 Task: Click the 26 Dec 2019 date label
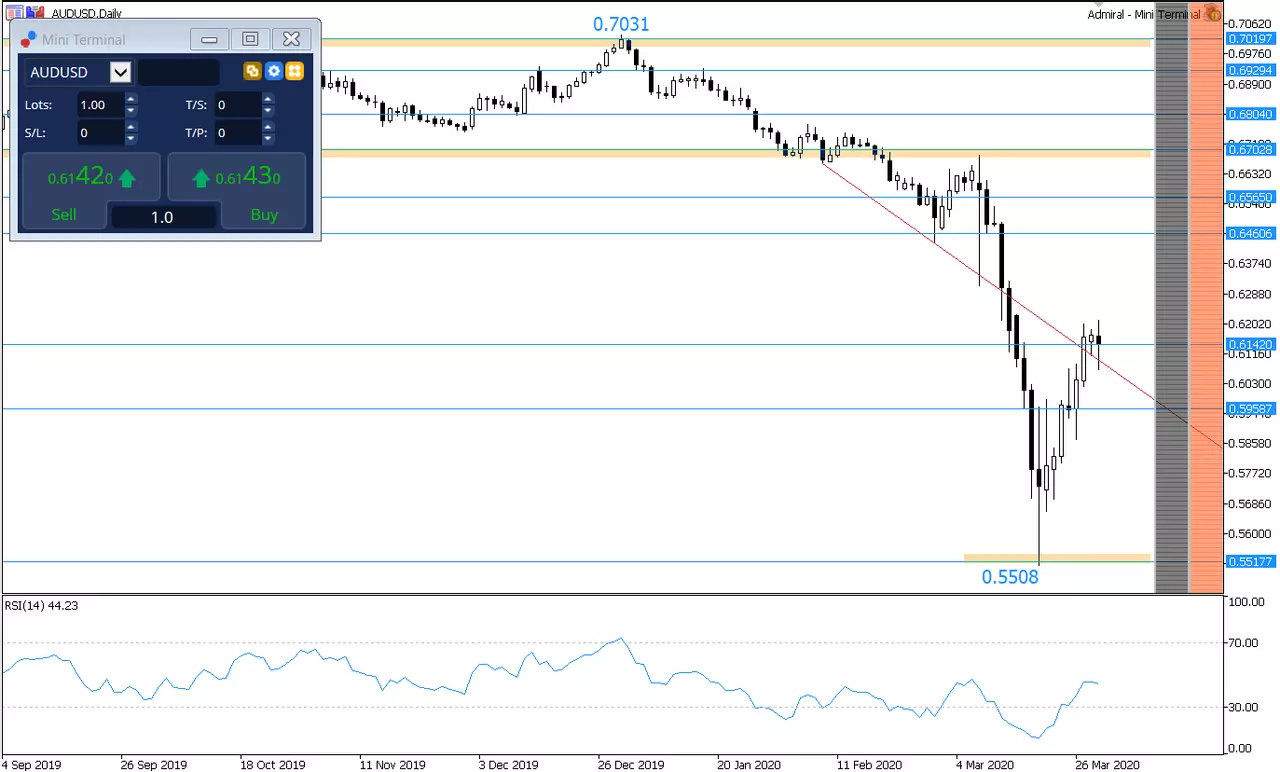click(x=630, y=765)
